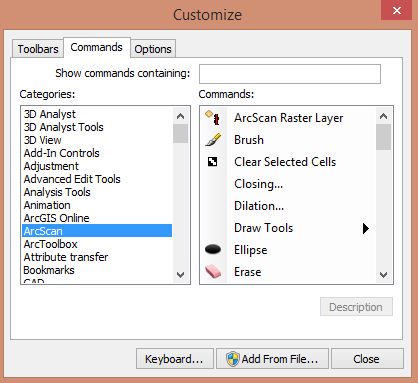Click Categories list scroll up arrow

181,116
